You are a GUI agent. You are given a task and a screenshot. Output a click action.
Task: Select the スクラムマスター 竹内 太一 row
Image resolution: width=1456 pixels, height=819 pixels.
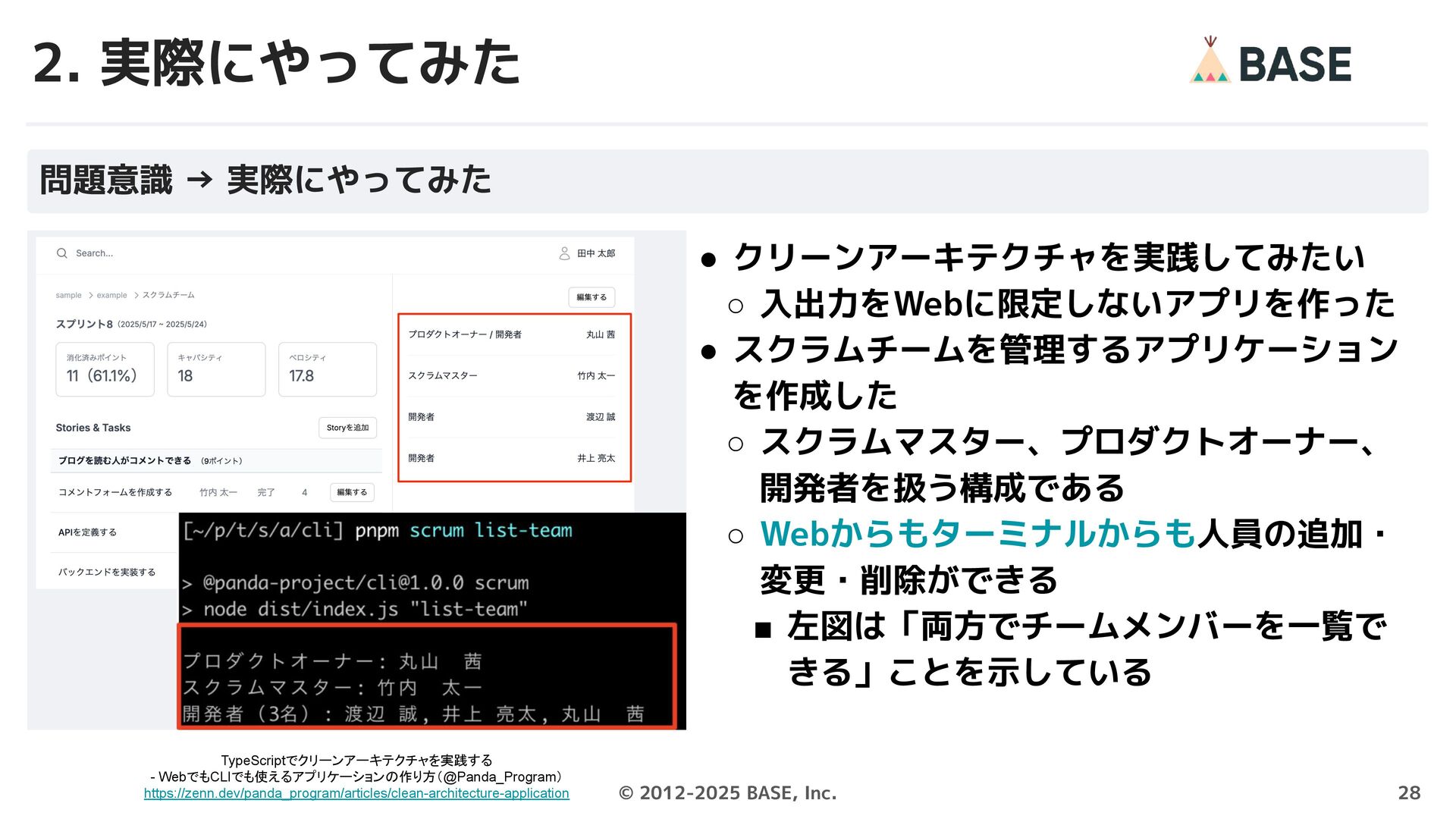click(x=512, y=375)
